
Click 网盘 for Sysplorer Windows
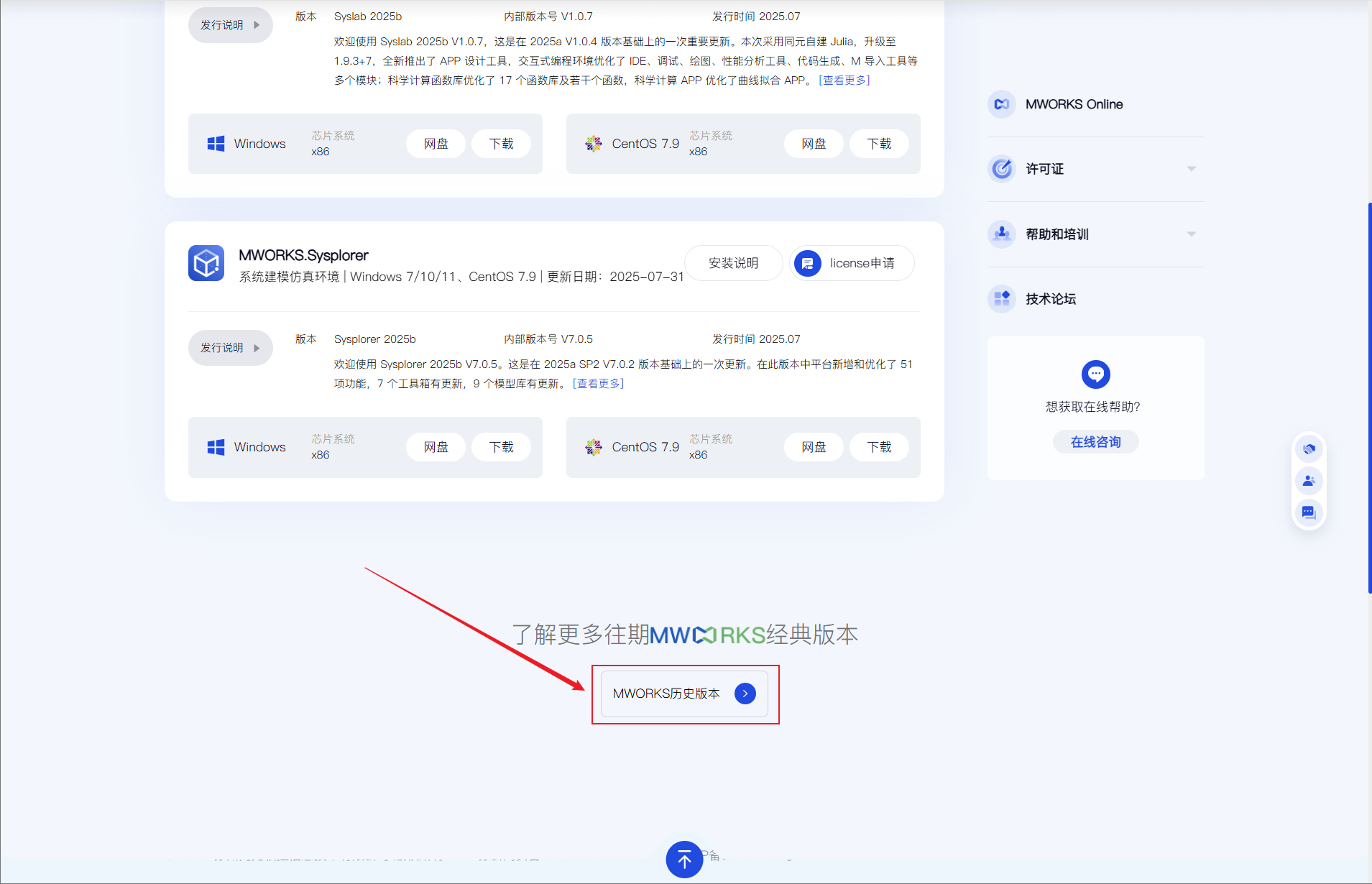[436, 447]
